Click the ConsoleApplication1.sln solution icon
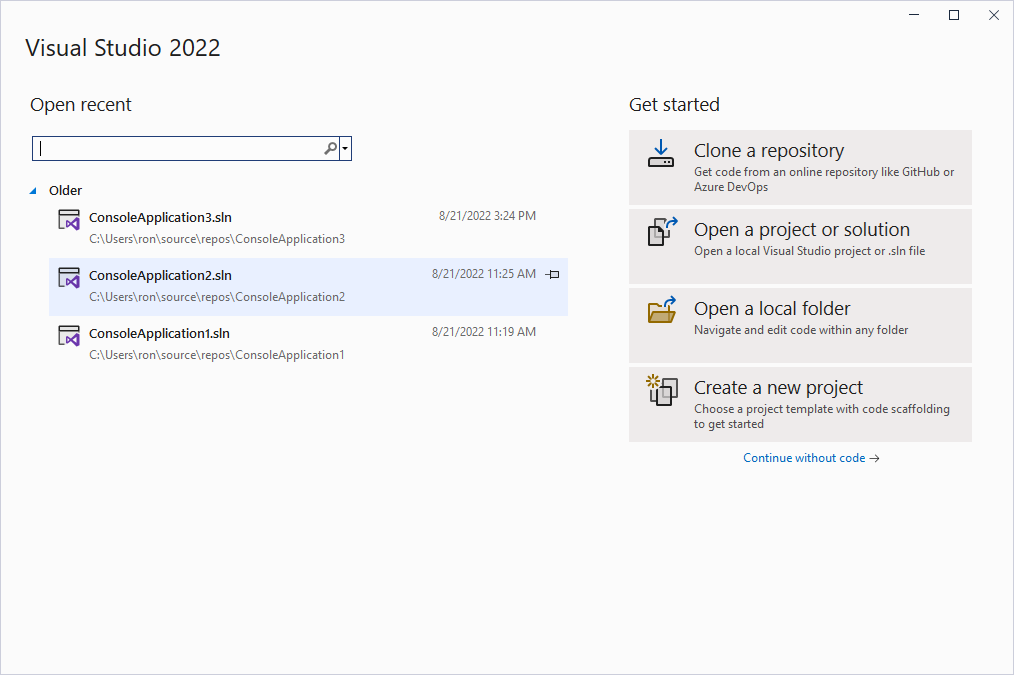 (69, 337)
